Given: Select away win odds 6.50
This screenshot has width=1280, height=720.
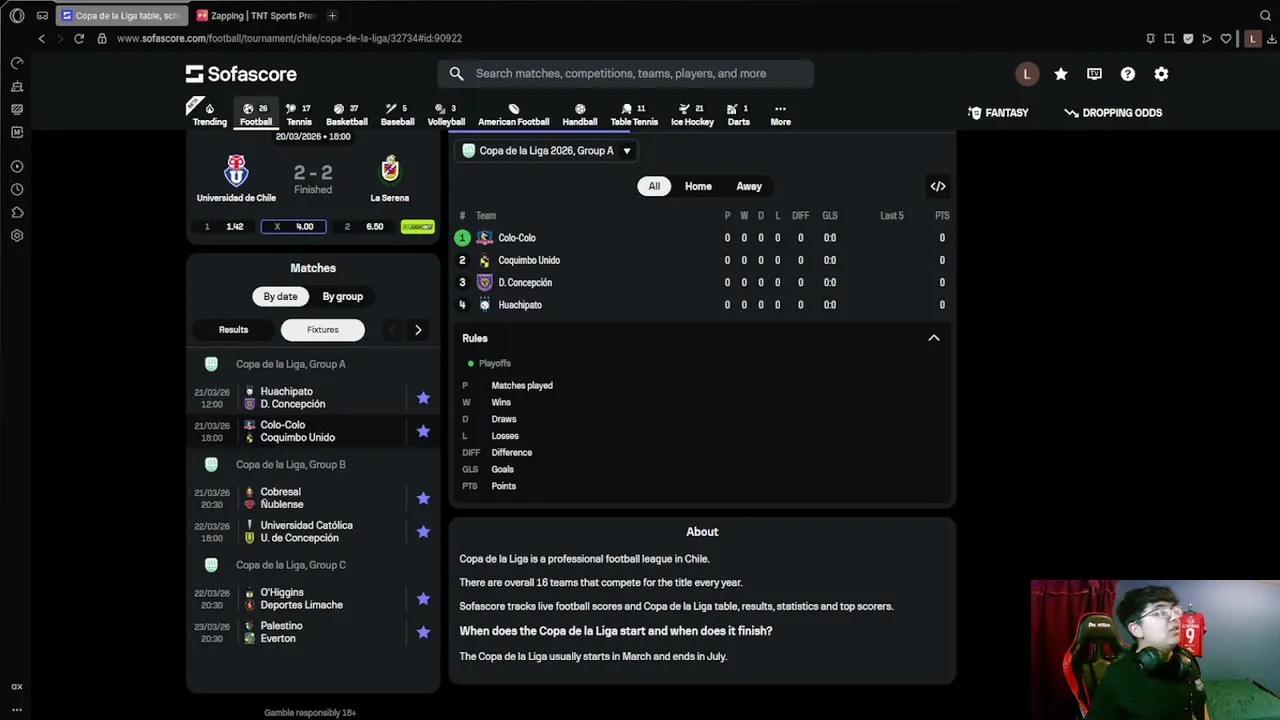Looking at the screenshot, I should (x=363, y=227).
